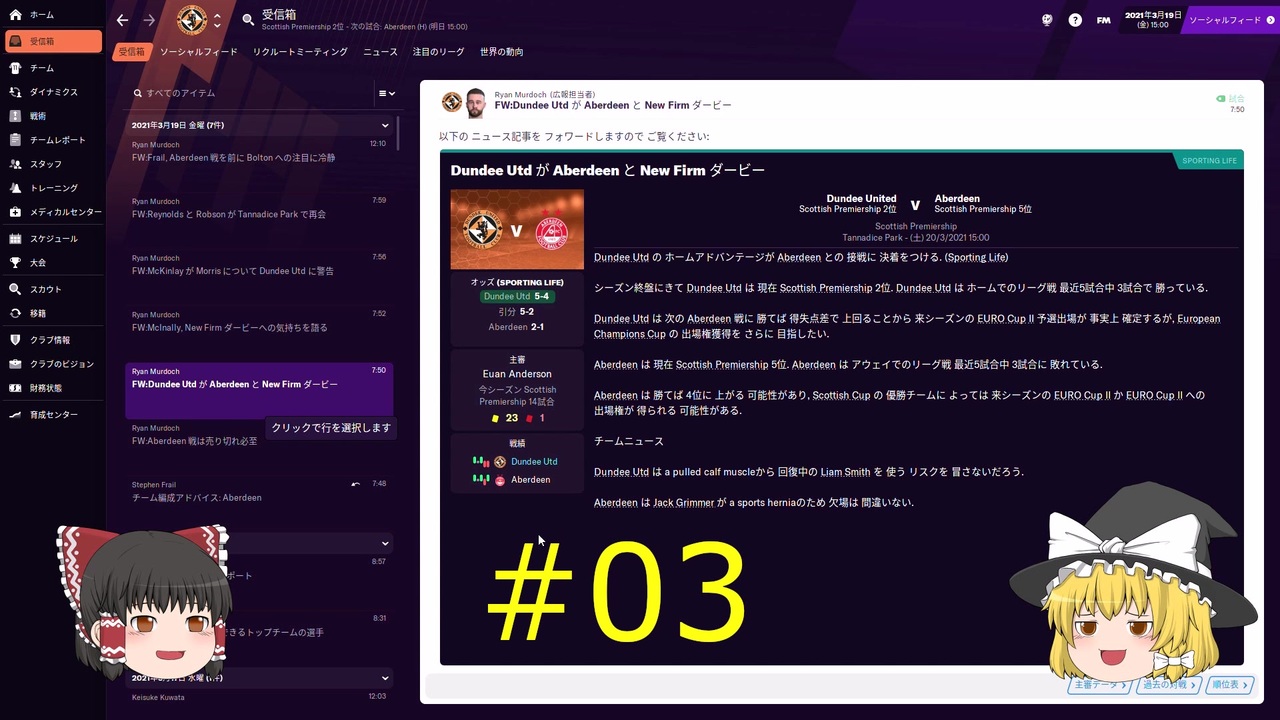Click the 過去の対戦 button
The width and height of the screenshot is (1280, 720).
[x=1170, y=685]
